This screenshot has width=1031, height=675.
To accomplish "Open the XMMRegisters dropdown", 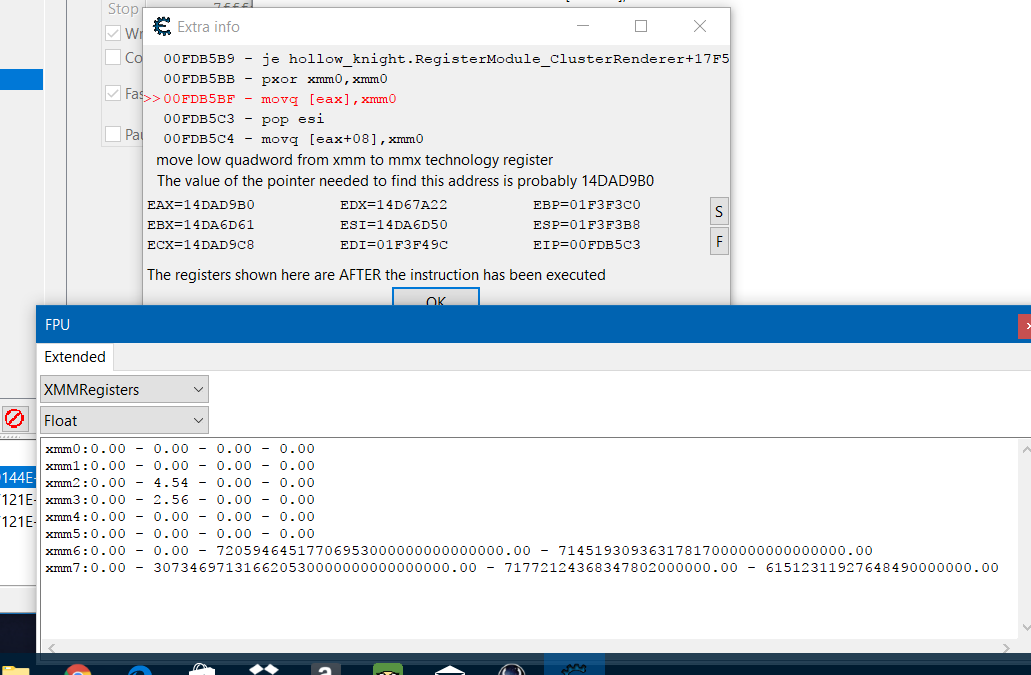I will coord(124,389).
